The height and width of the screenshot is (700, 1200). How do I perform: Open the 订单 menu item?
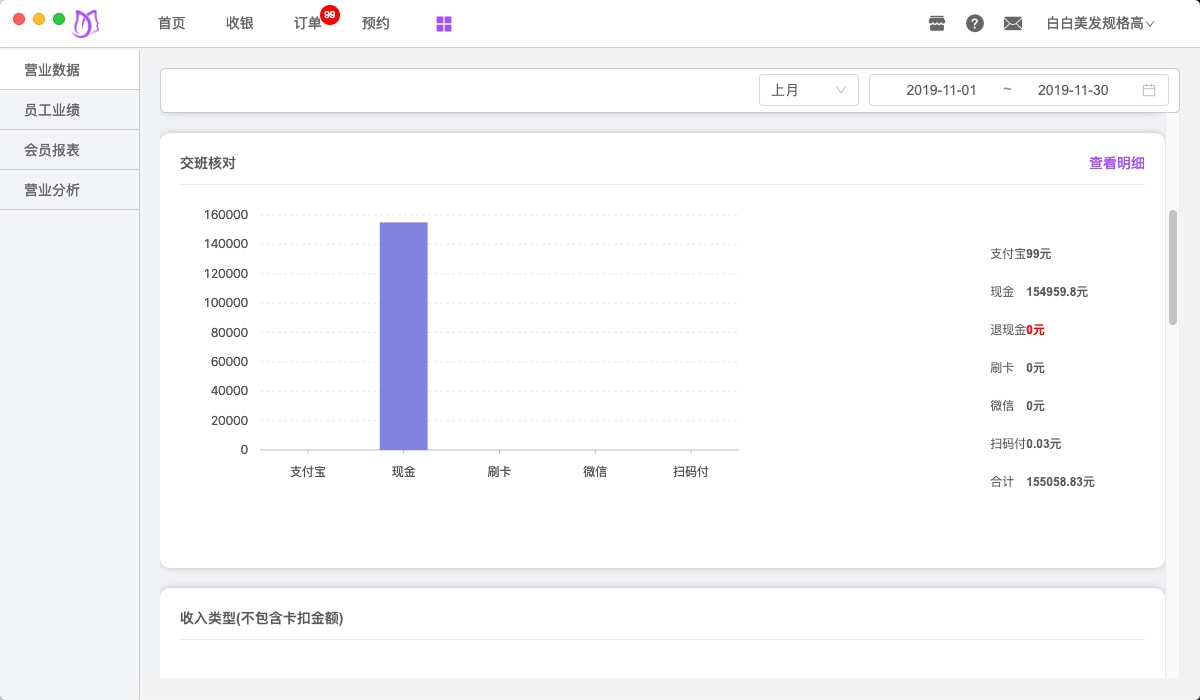coord(307,23)
